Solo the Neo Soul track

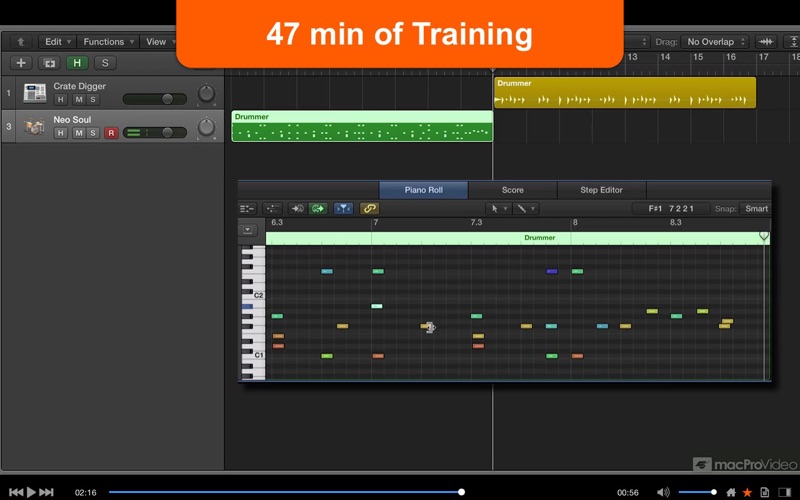[x=93, y=133]
